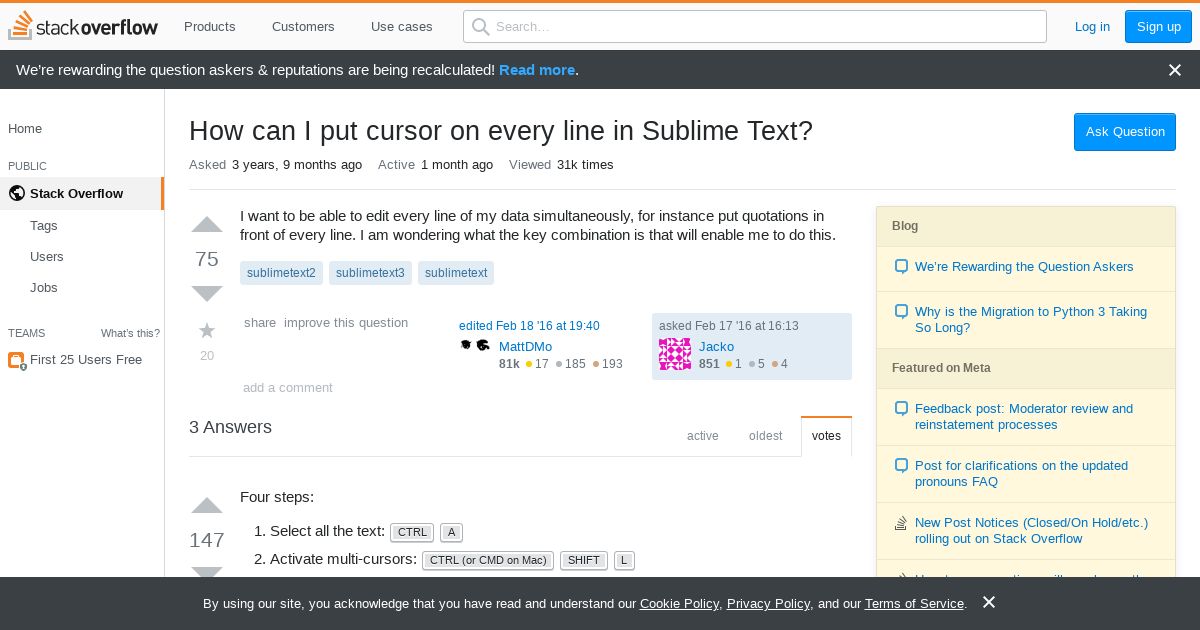
Task: Open Migration to Python 3 blog post
Action: click(x=1031, y=320)
